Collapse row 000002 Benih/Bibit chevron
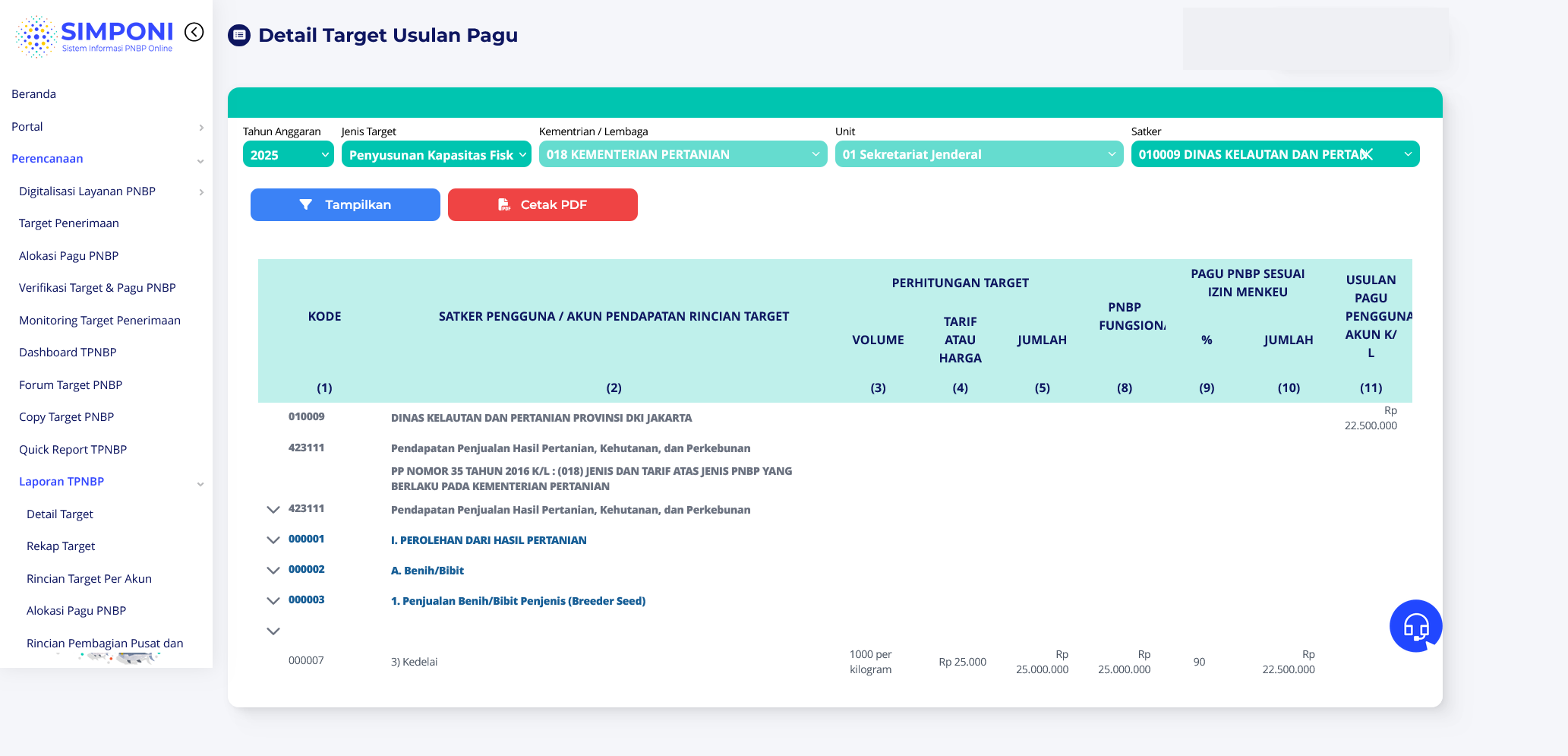The width and height of the screenshot is (1568, 756). [x=273, y=571]
